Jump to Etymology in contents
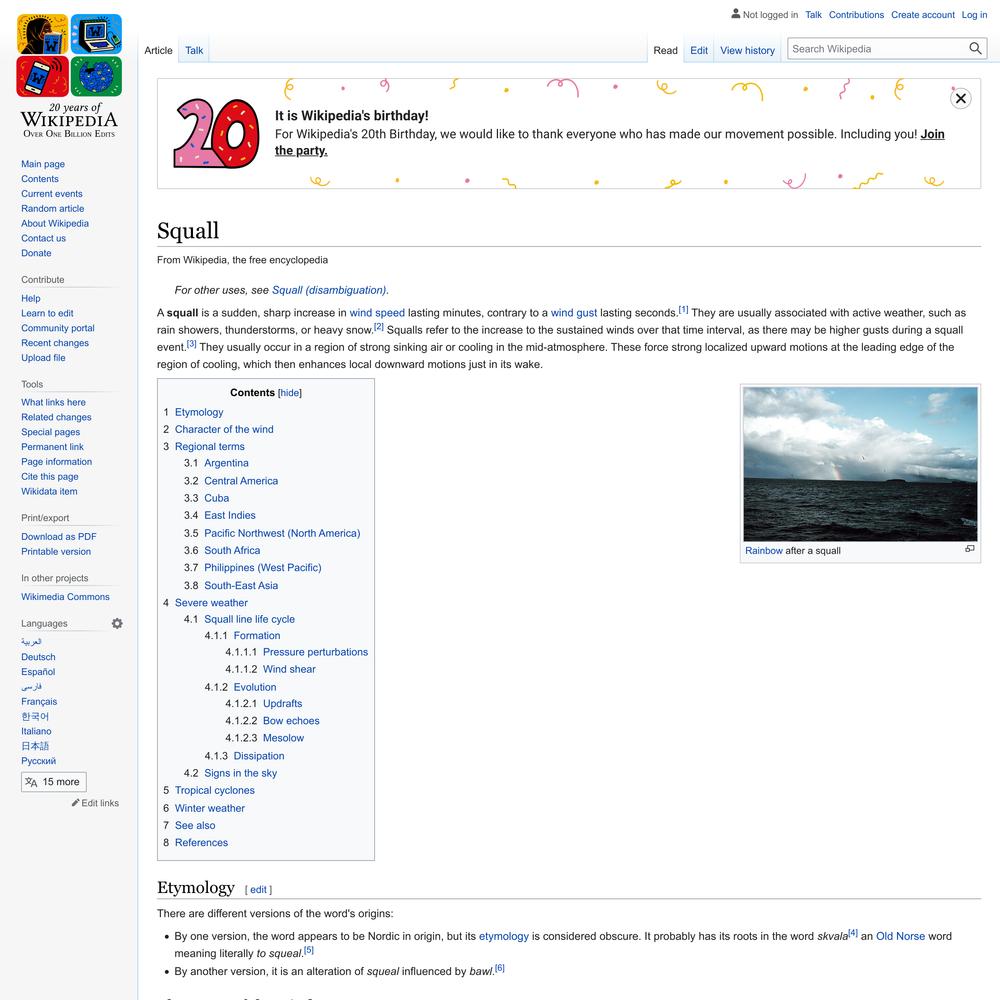This screenshot has width=1000, height=1000. click(199, 413)
